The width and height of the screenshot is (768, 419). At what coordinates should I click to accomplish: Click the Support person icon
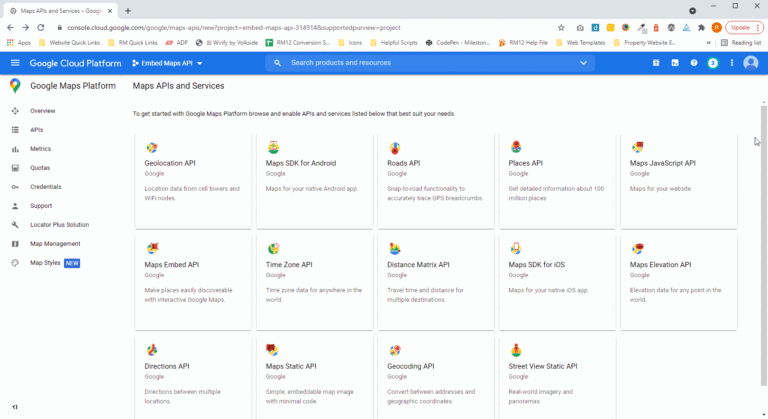[x=15, y=206]
